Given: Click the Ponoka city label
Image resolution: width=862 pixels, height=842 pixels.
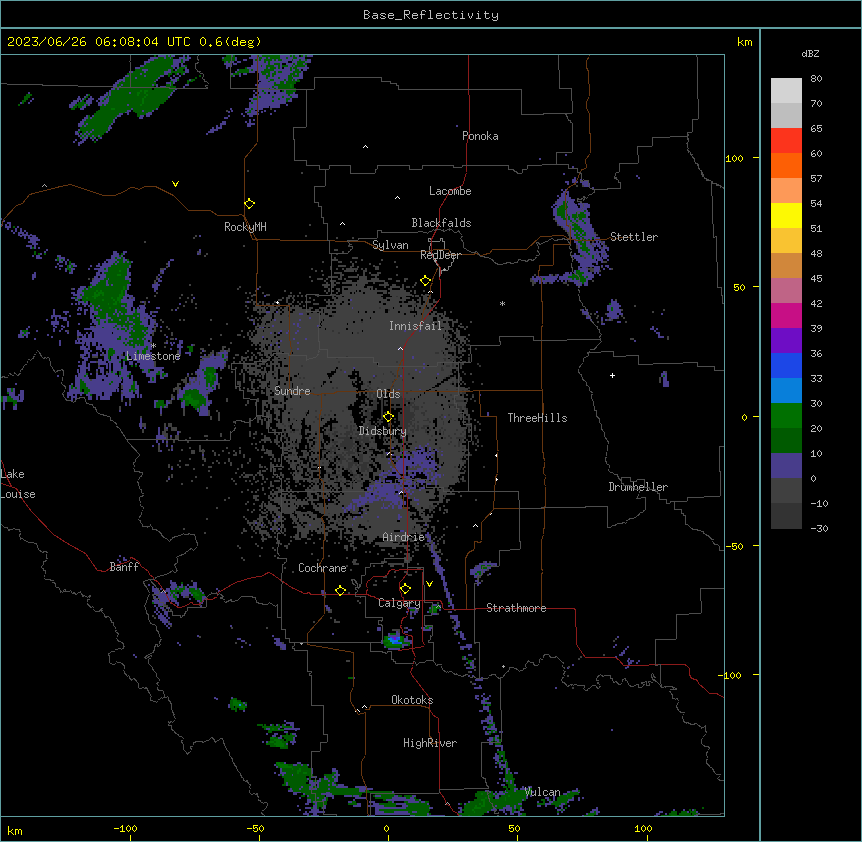Looking at the screenshot, I should click(480, 136).
